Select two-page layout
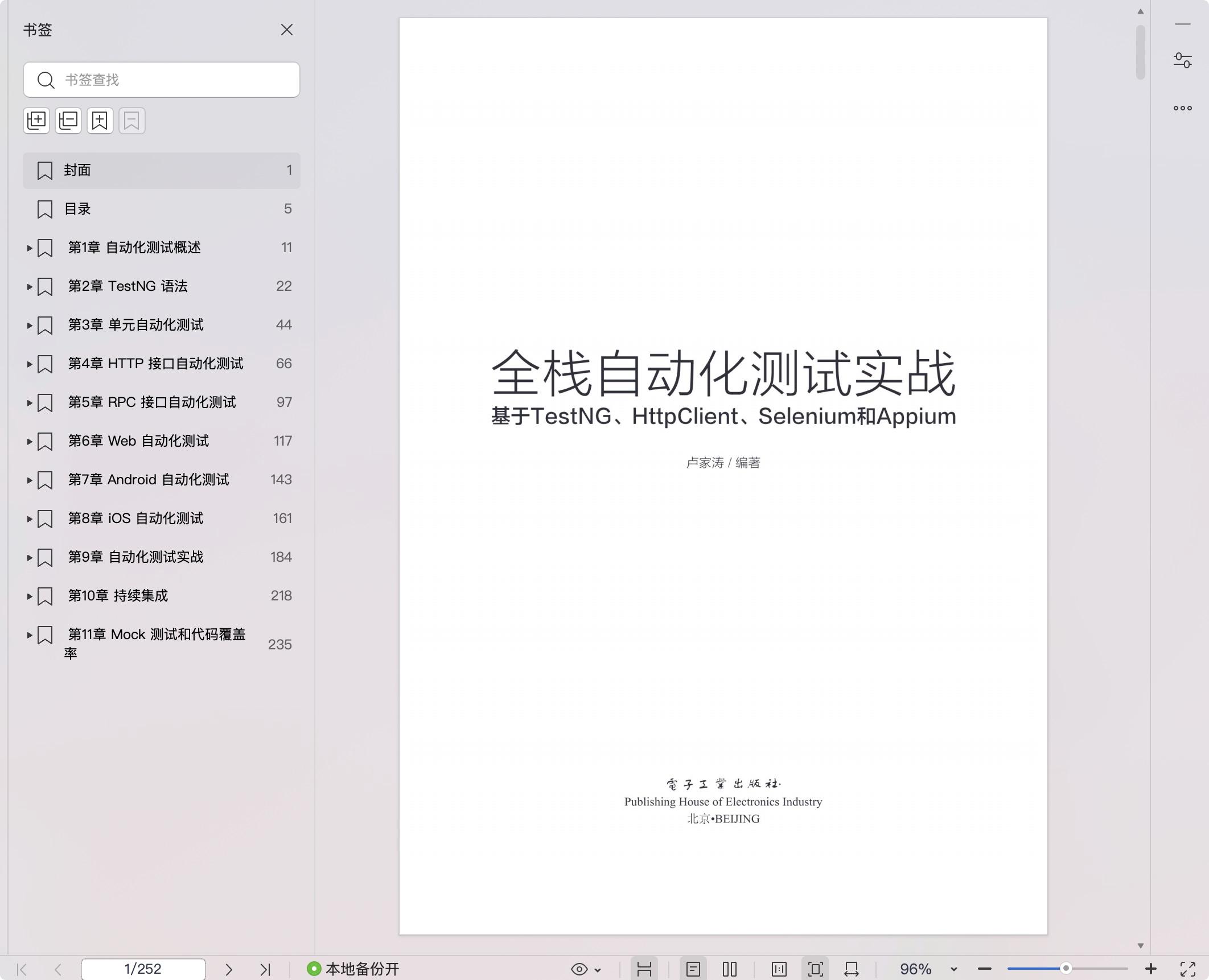 [730, 969]
